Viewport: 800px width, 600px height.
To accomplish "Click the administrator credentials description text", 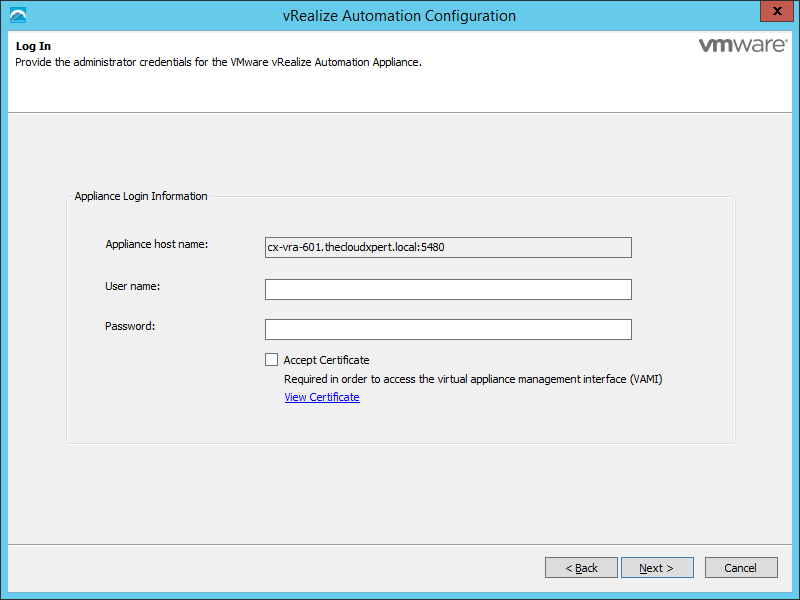I will click(x=219, y=62).
